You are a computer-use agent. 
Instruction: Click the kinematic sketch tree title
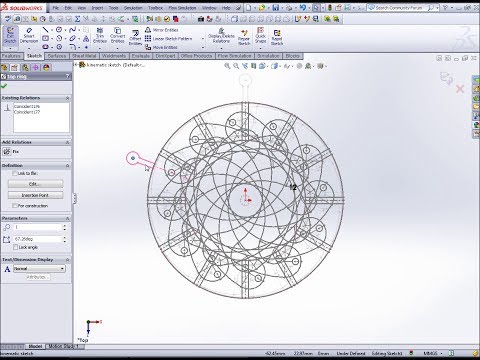click(x=115, y=65)
